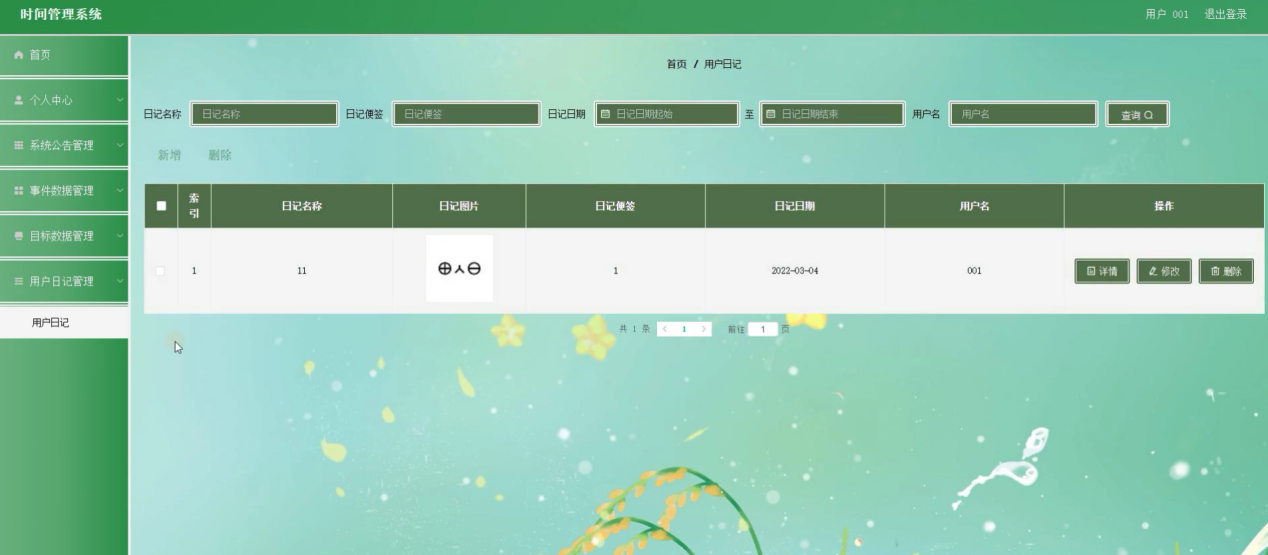Image resolution: width=1268 pixels, height=555 pixels.
Task: Click the 退出登录 link
Action: click(x=1225, y=14)
